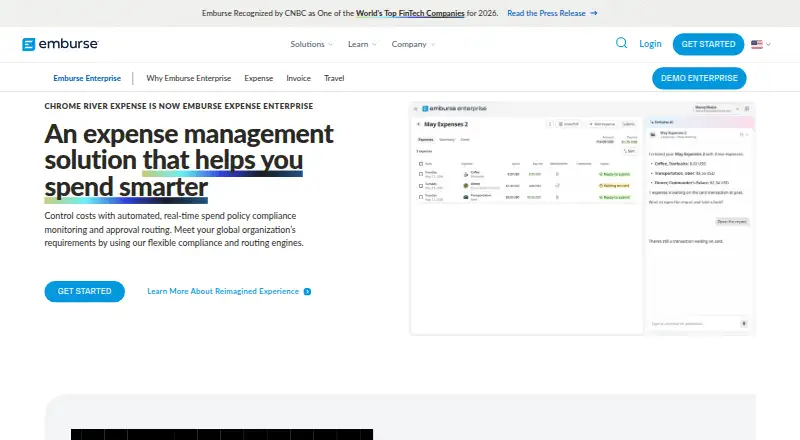Open the user account dropdown in the preview
Image resolution: width=800 pixels, height=440 pixels.
[716, 109]
